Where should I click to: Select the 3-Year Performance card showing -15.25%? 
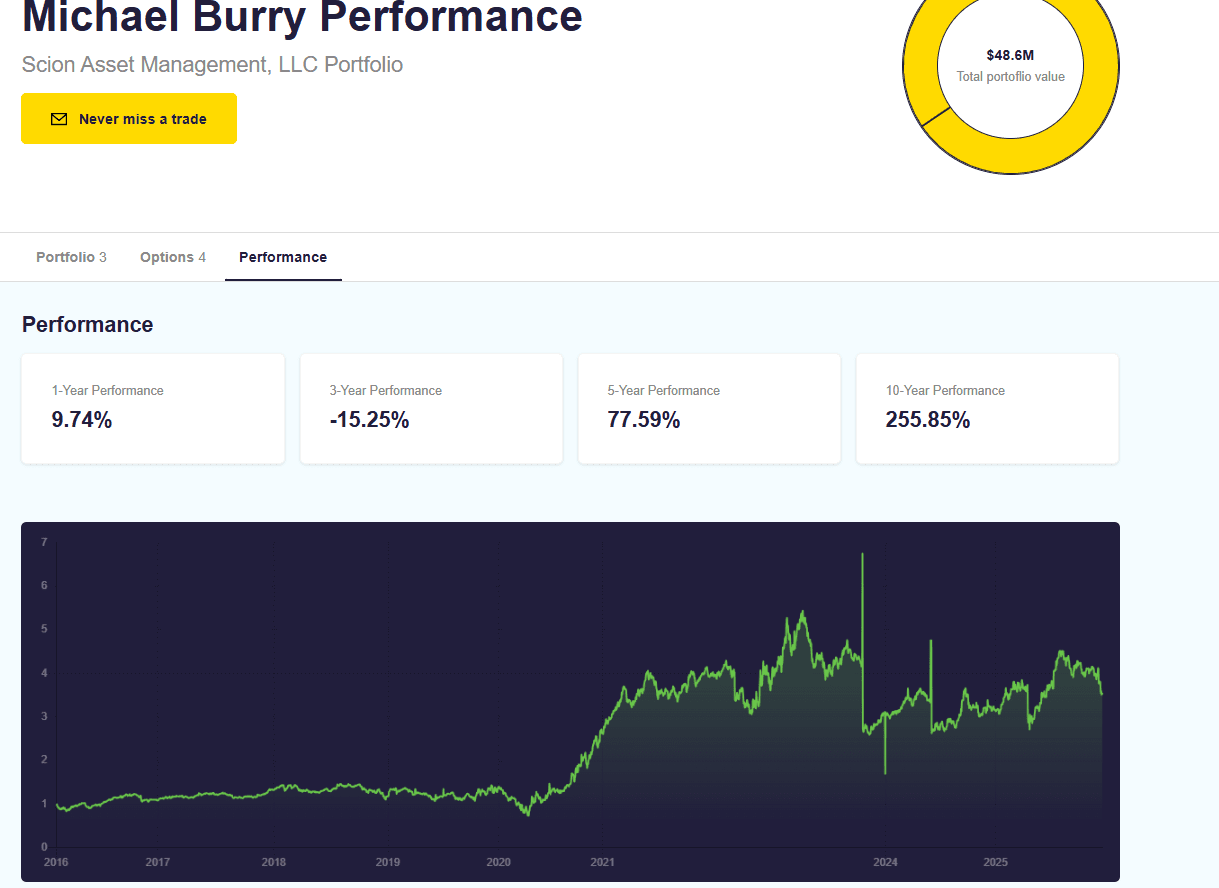click(x=431, y=408)
